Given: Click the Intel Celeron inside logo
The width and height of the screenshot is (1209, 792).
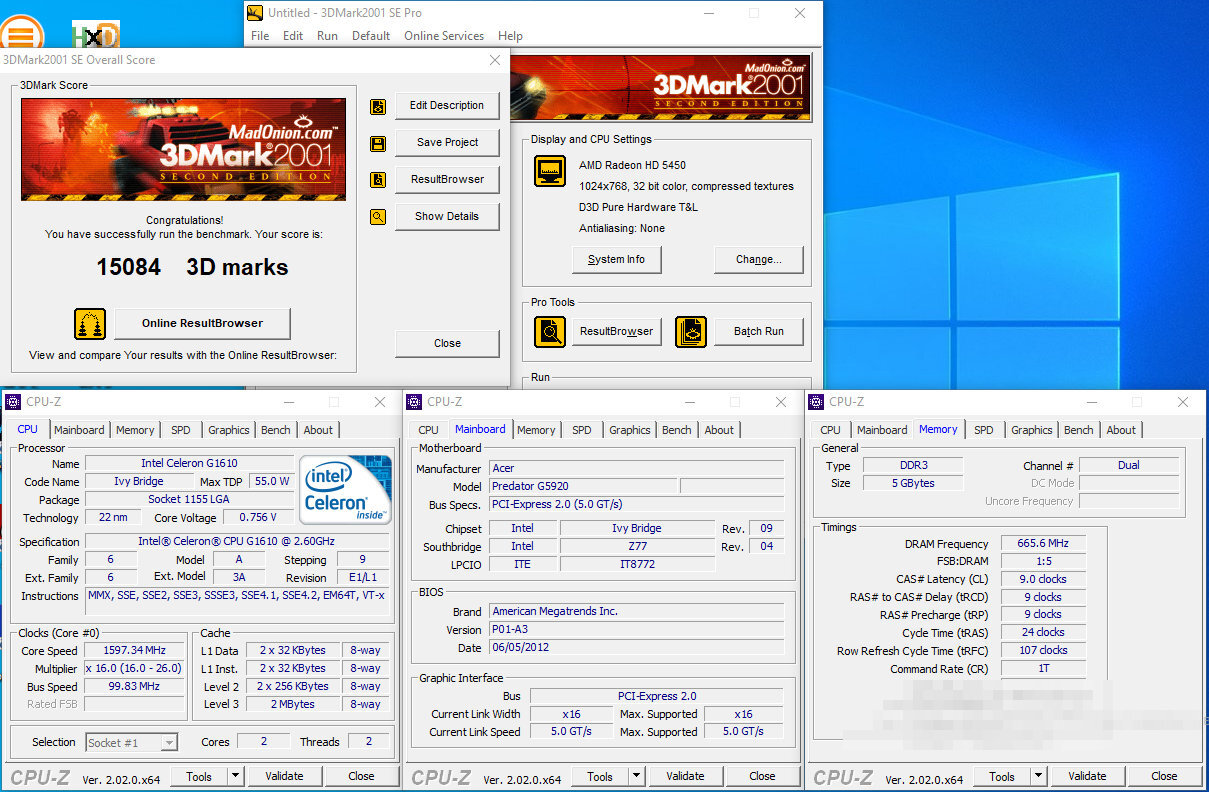Looking at the screenshot, I should (346, 491).
